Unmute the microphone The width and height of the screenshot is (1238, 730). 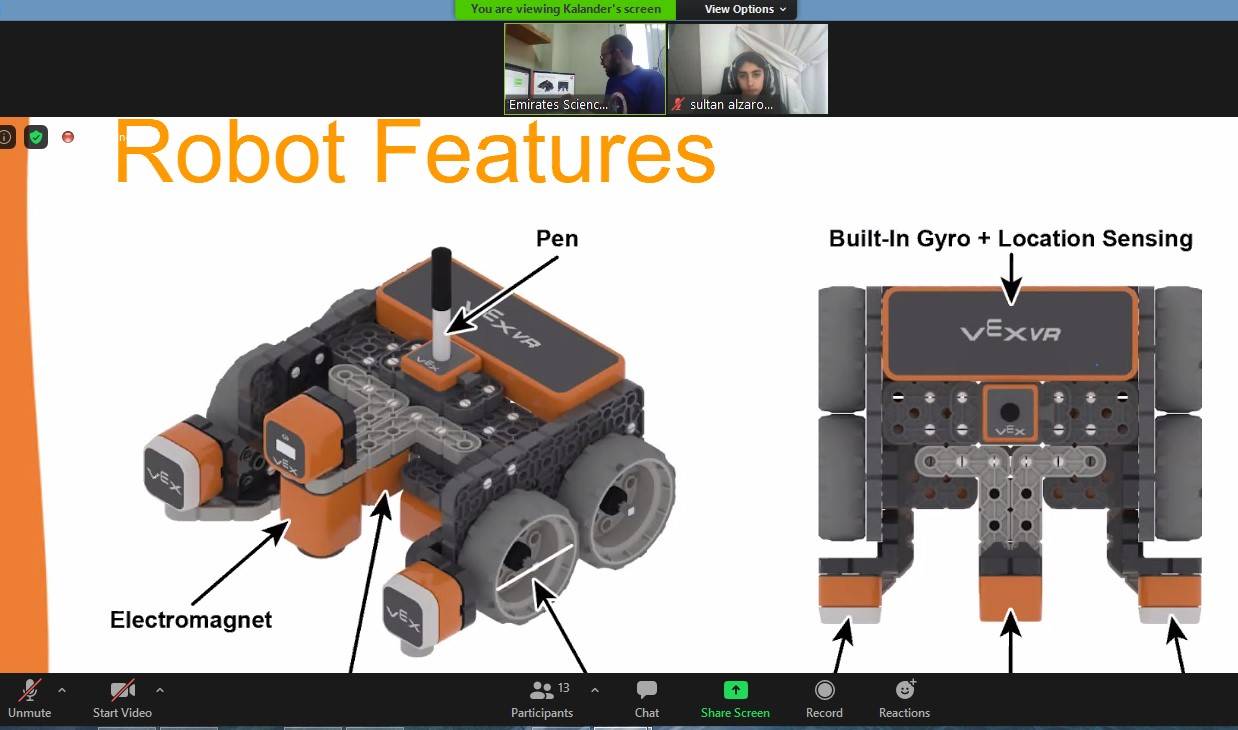pos(29,698)
